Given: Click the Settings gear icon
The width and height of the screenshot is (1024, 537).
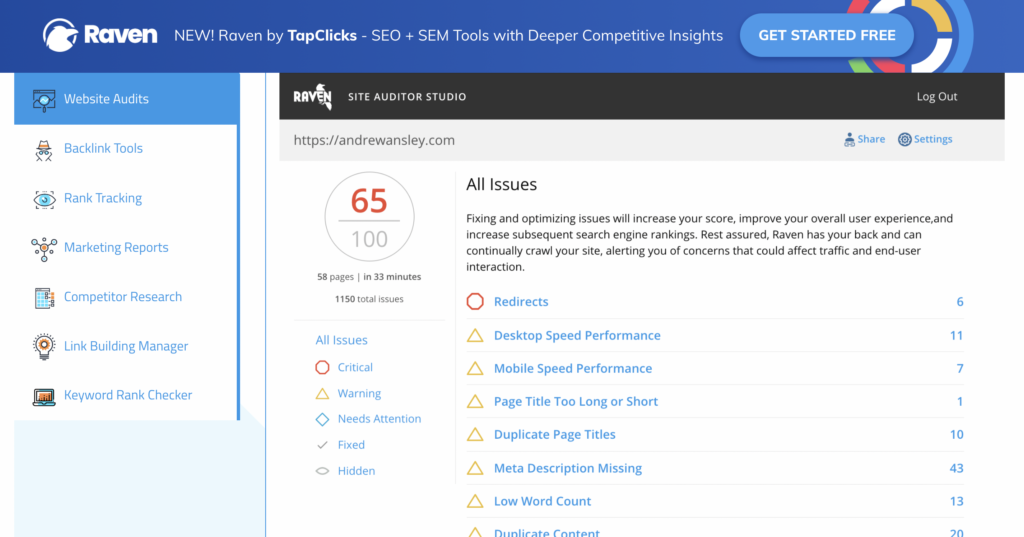Looking at the screenshot, I should pos(904,139).
